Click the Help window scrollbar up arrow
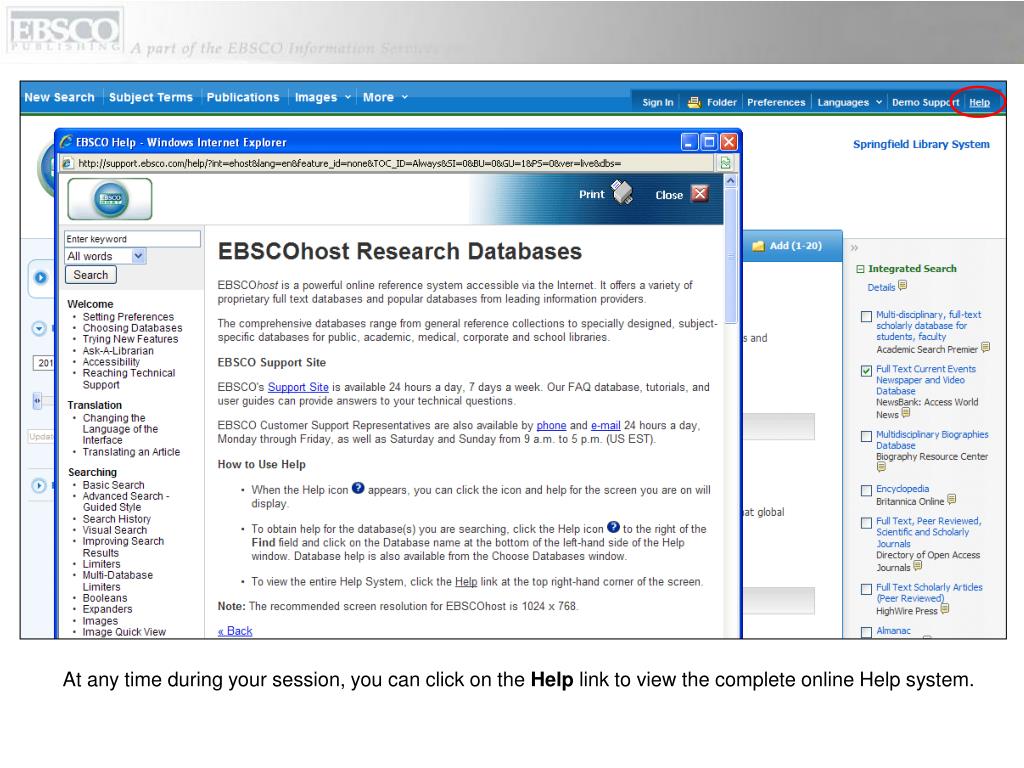 coord(731,181)
